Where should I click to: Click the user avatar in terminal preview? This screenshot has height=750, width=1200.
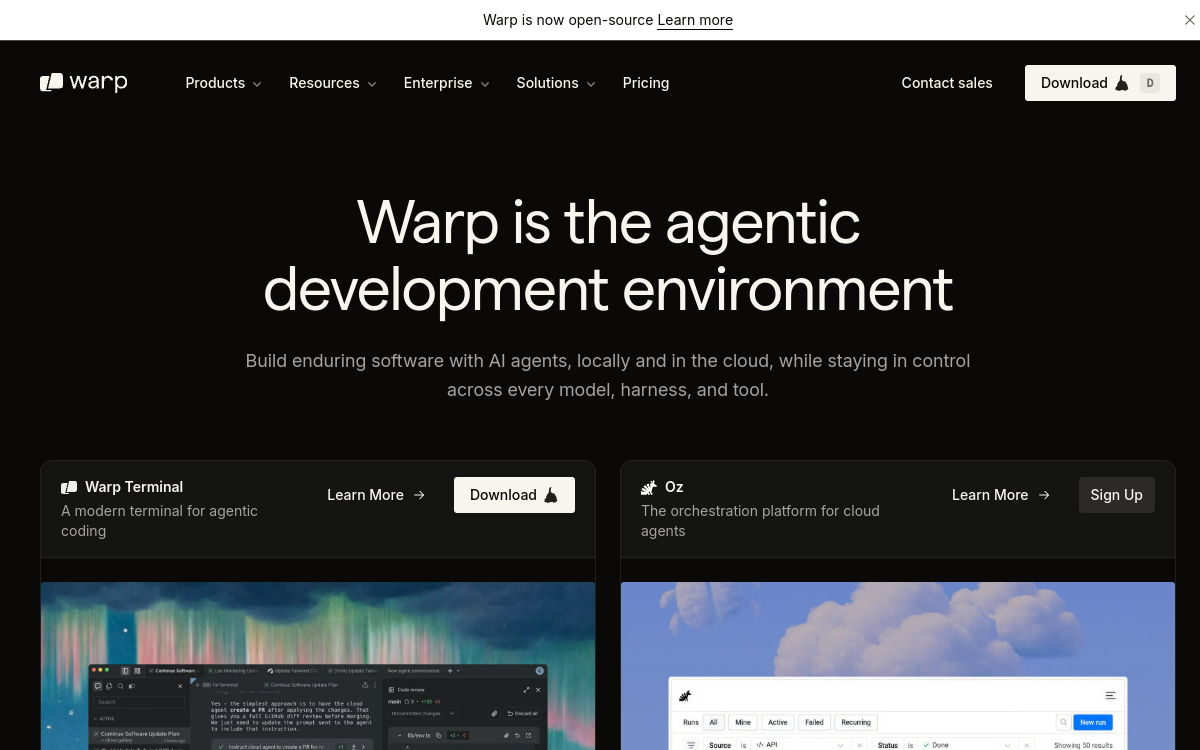pyautogui.click(x=540, y=671)
